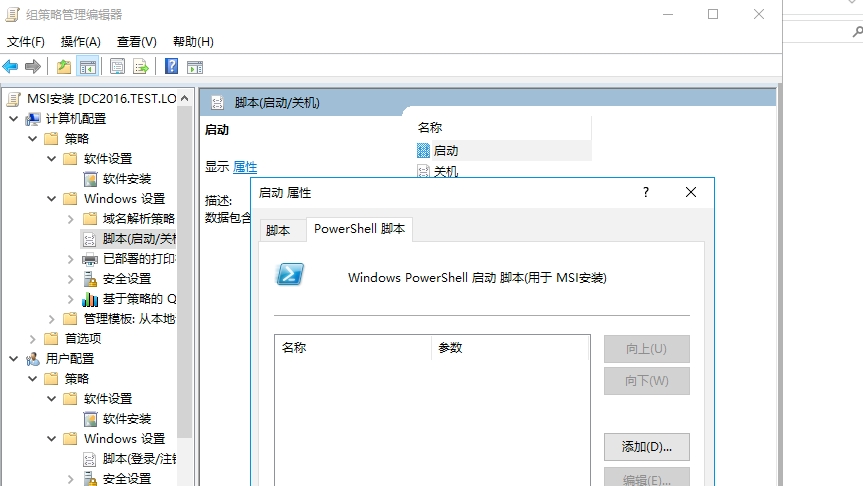Click the dialog's question mark help button
Viewport: 863px width, 486px height.
[646, 192]
